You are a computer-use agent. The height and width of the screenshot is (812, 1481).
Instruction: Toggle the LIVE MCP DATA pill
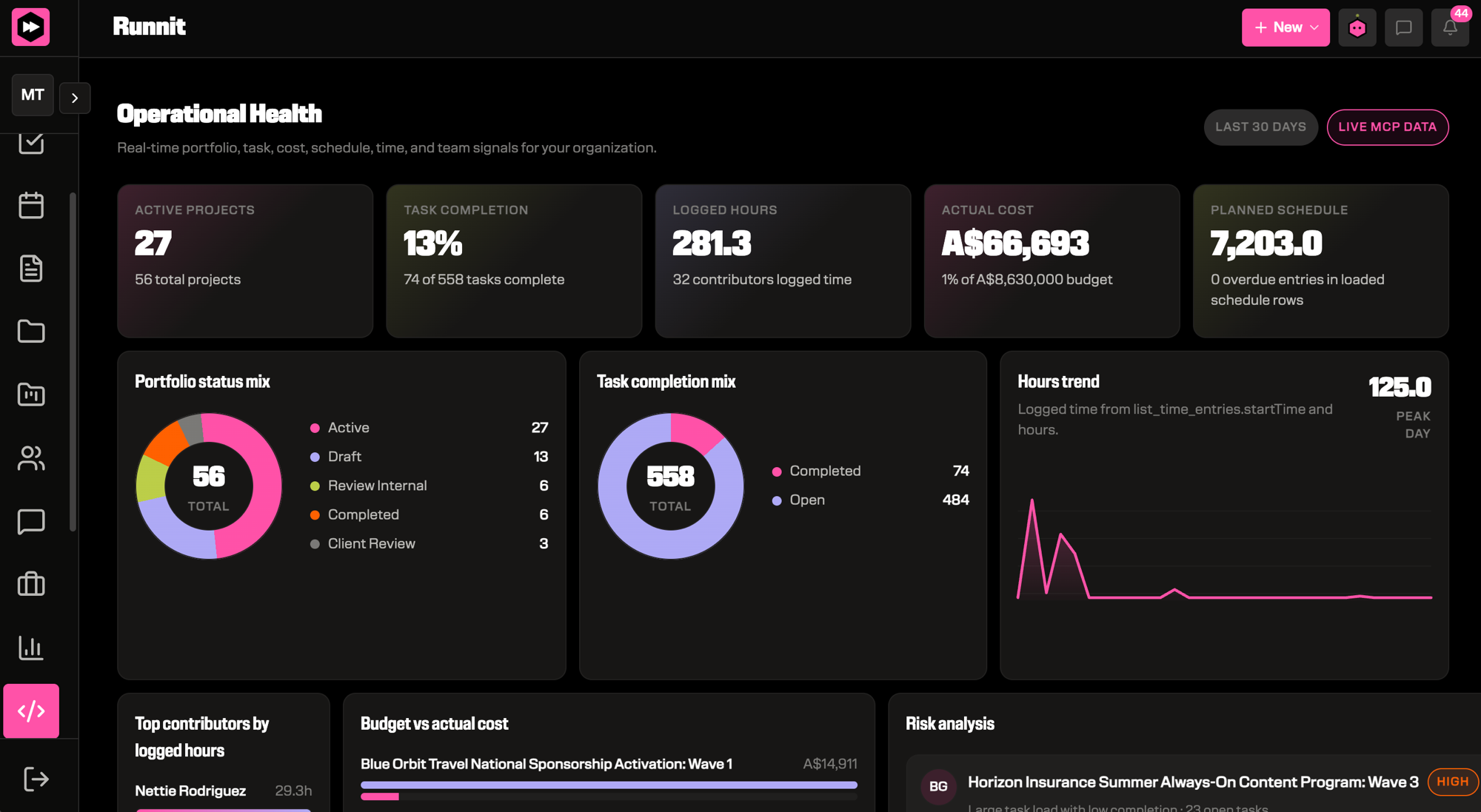click(1388, 127)
